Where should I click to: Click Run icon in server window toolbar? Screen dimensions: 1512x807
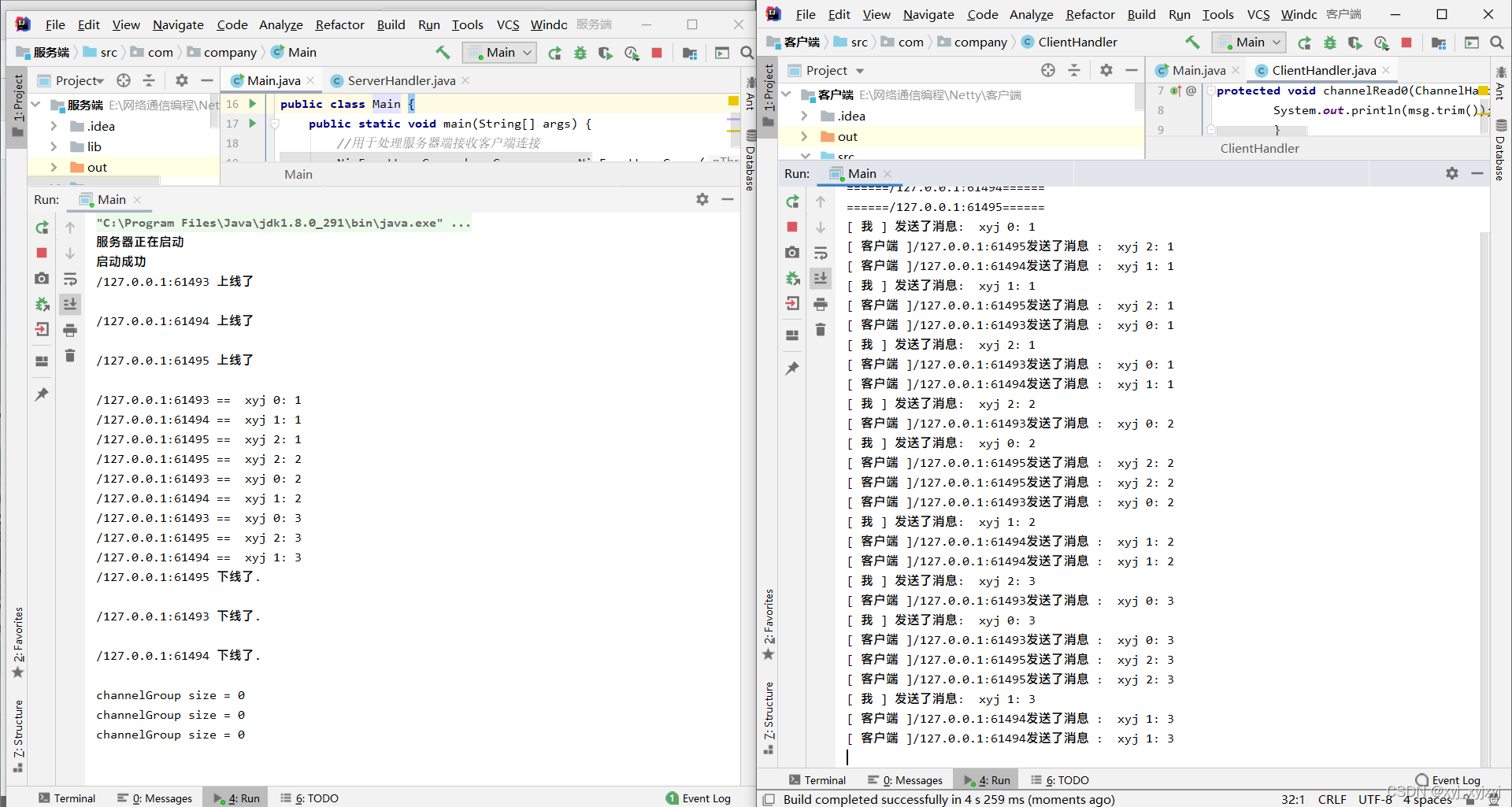point(555,53)
